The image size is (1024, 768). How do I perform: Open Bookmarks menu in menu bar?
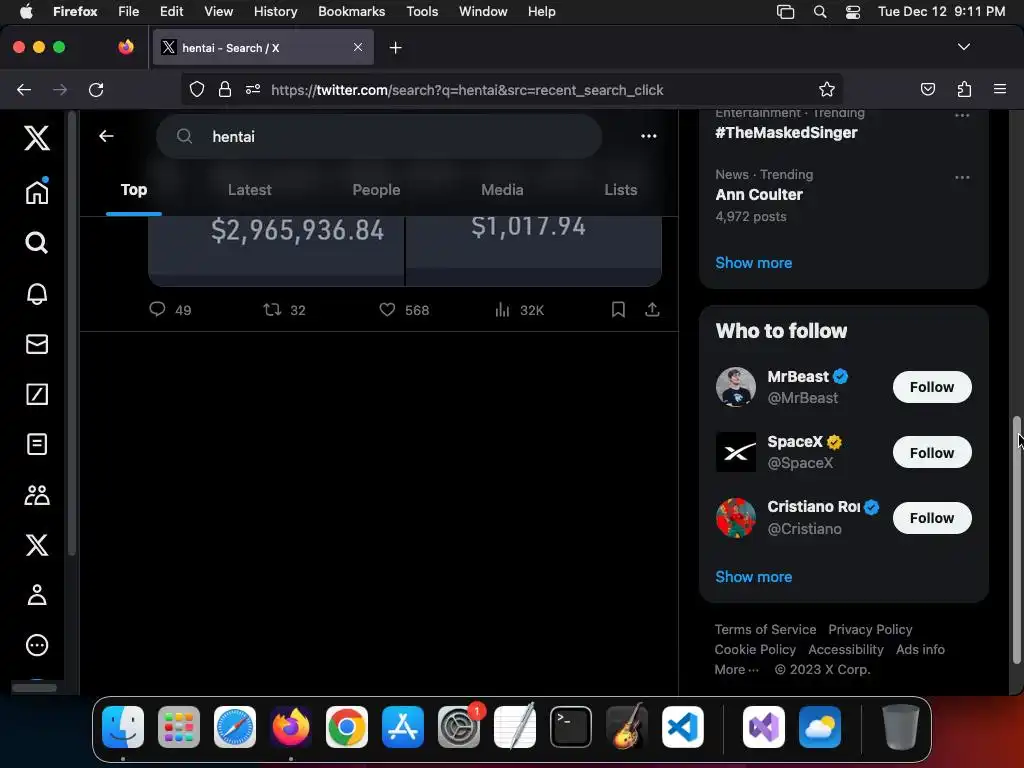tap(351, 11)
